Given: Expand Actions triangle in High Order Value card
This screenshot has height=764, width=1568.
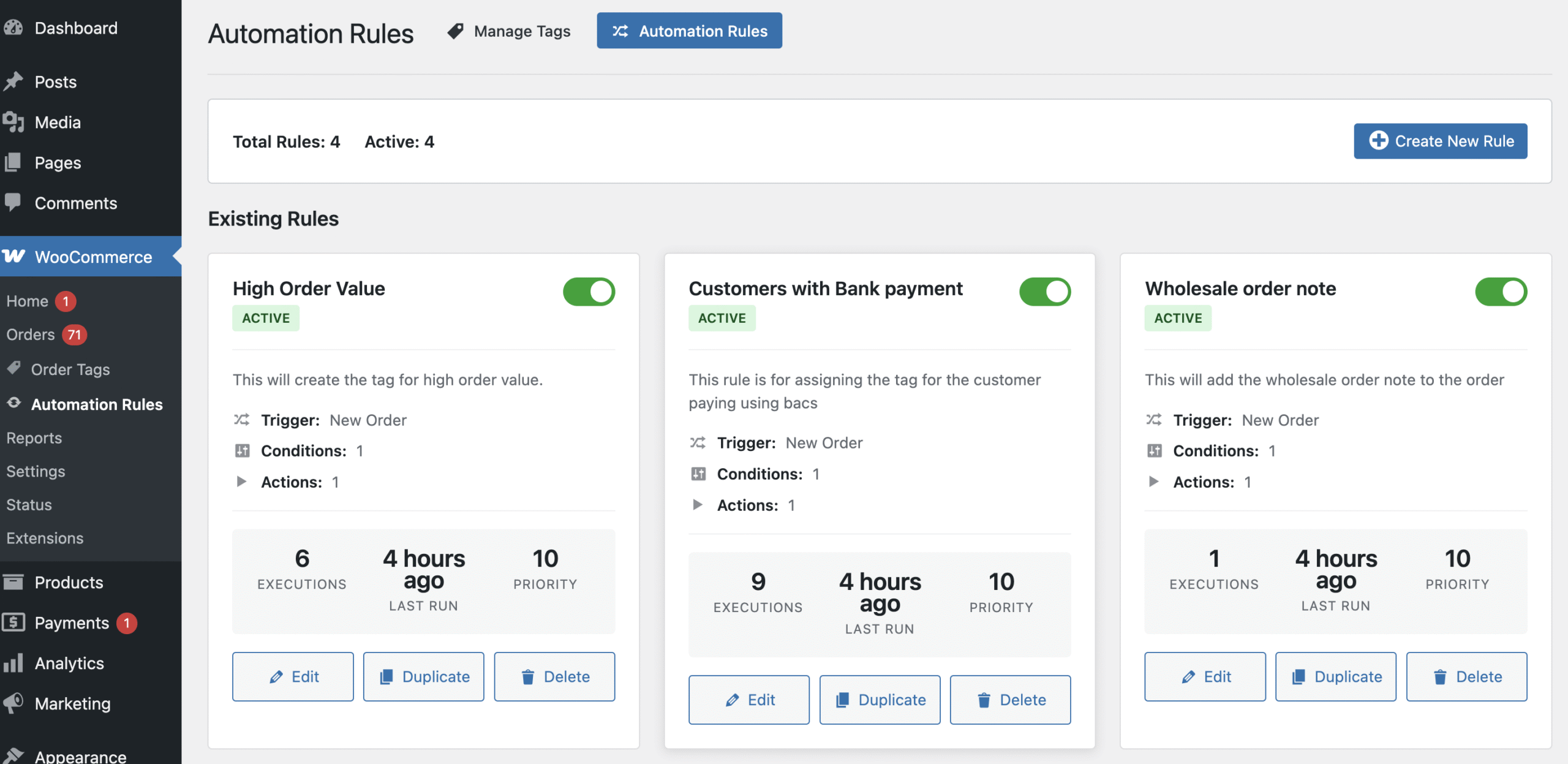Looking at the screenshot, I should [x=241, y=482].
